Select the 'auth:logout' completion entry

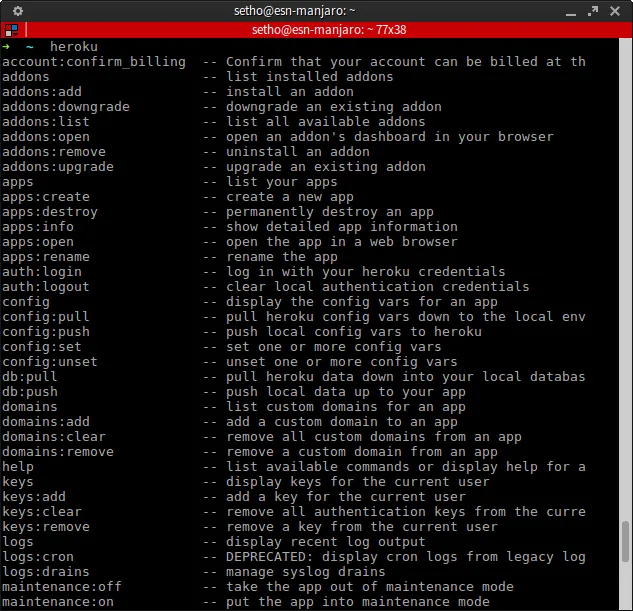pos(46,287)
